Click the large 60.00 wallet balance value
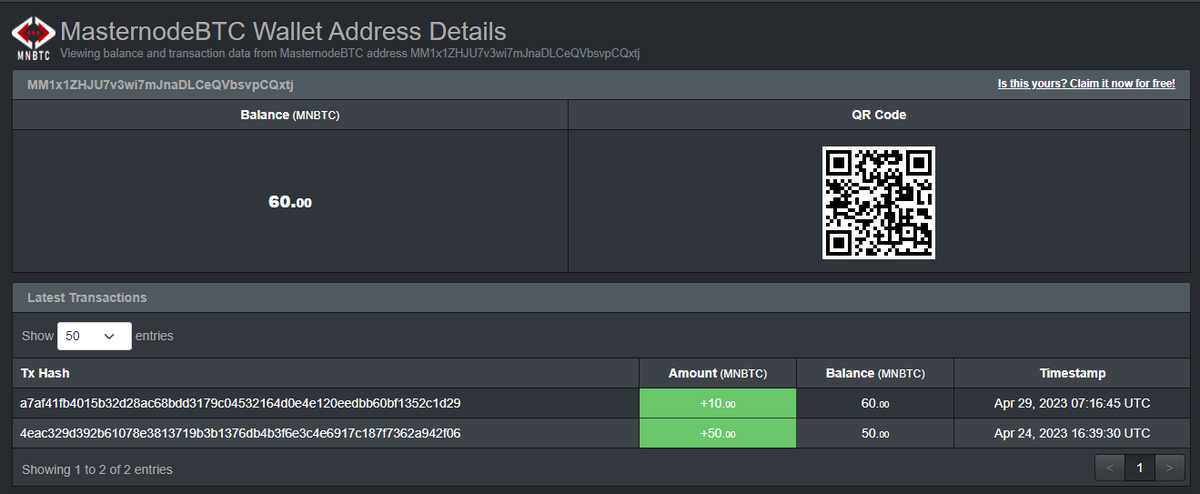Viewport: 1200px width, 494px height. pyautogui.click(x=290, y=202)
